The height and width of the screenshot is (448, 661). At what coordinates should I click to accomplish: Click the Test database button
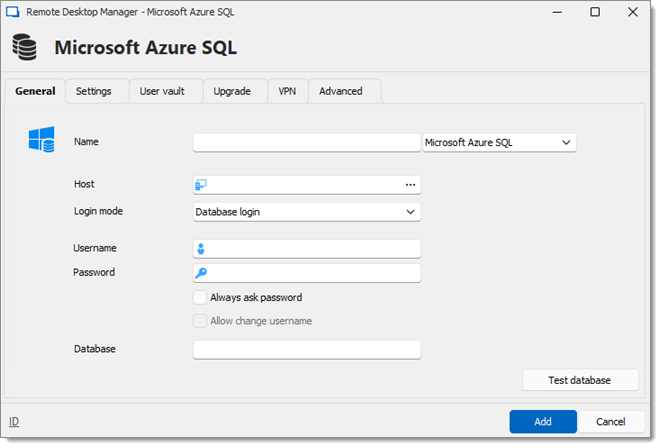580,380
